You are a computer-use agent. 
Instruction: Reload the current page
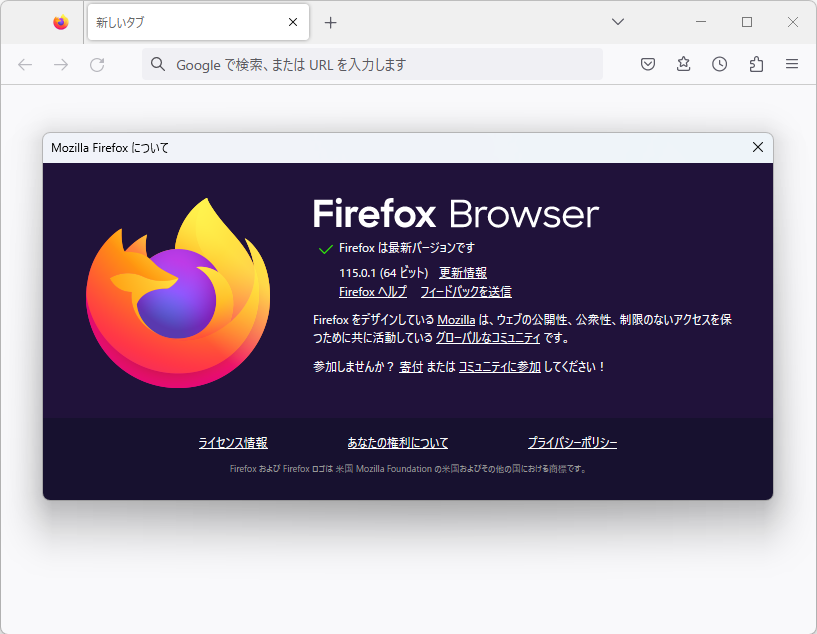point(96,64)
